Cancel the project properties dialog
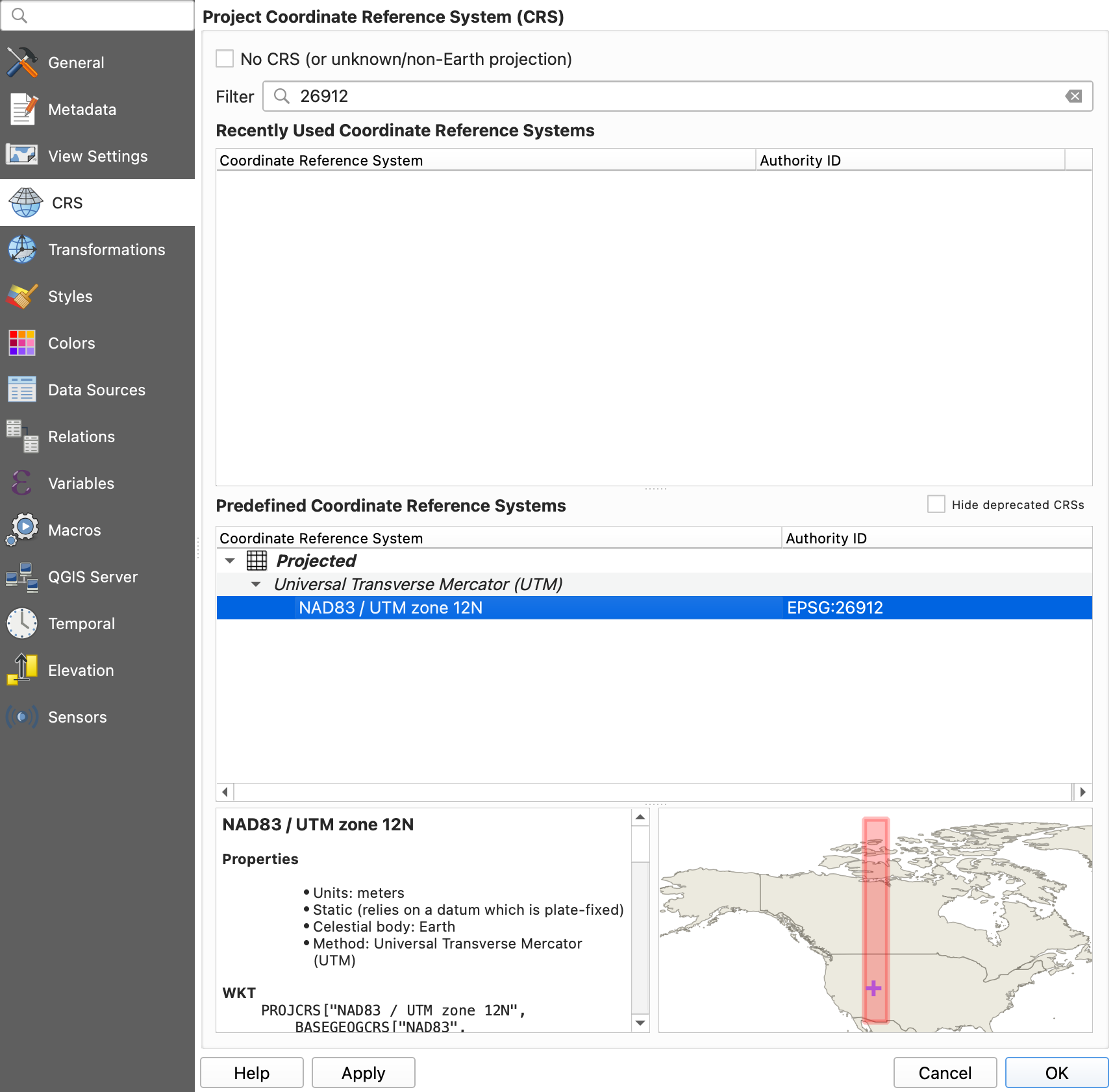 (945, 1073)
